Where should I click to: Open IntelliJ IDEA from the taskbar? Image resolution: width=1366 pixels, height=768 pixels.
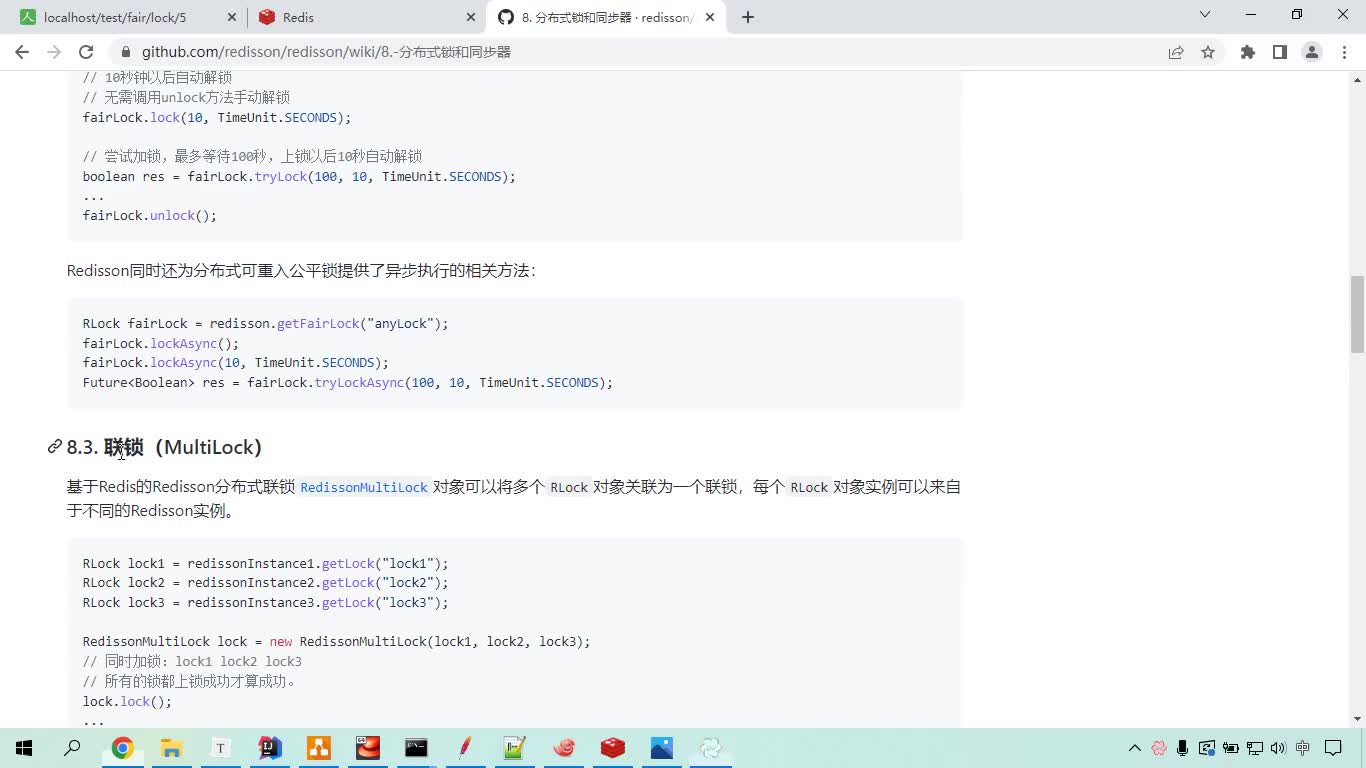pos(269,748)
